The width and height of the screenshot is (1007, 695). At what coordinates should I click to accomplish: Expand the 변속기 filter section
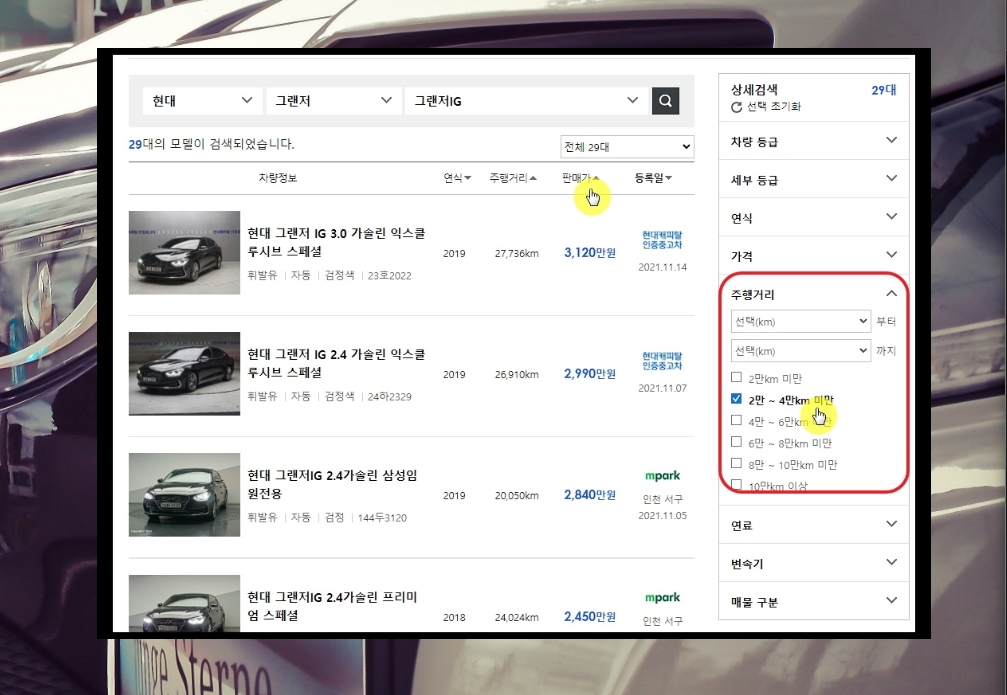[813, 563]
